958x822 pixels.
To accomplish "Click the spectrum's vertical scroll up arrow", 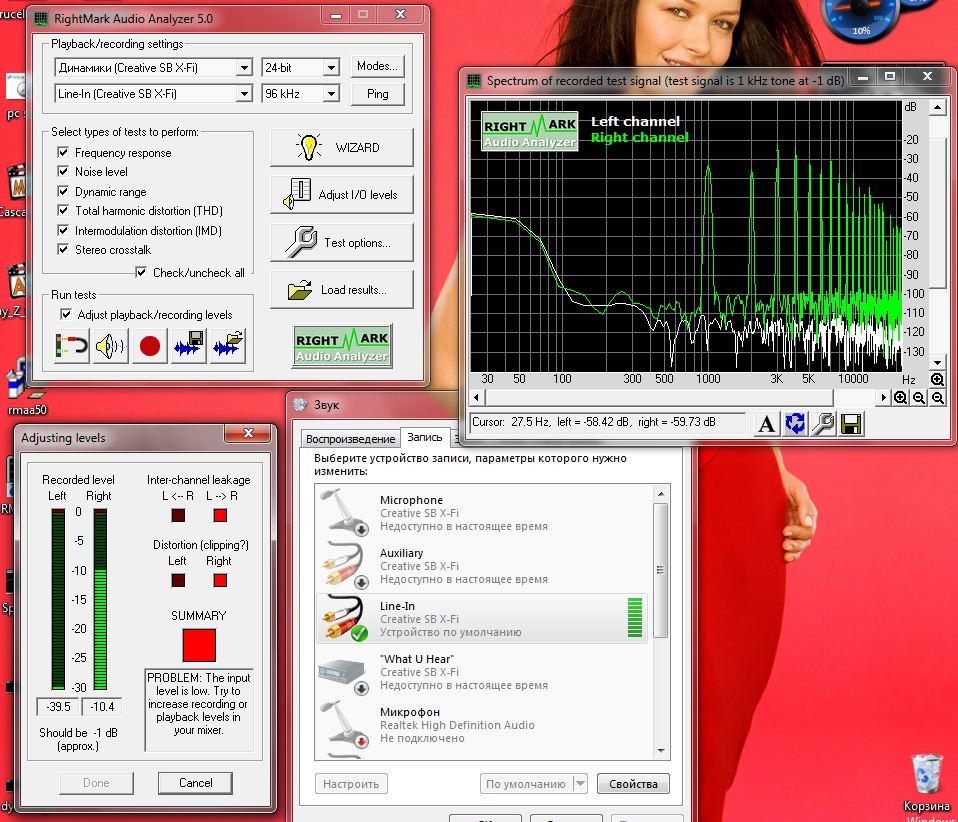I will point(937,108).
